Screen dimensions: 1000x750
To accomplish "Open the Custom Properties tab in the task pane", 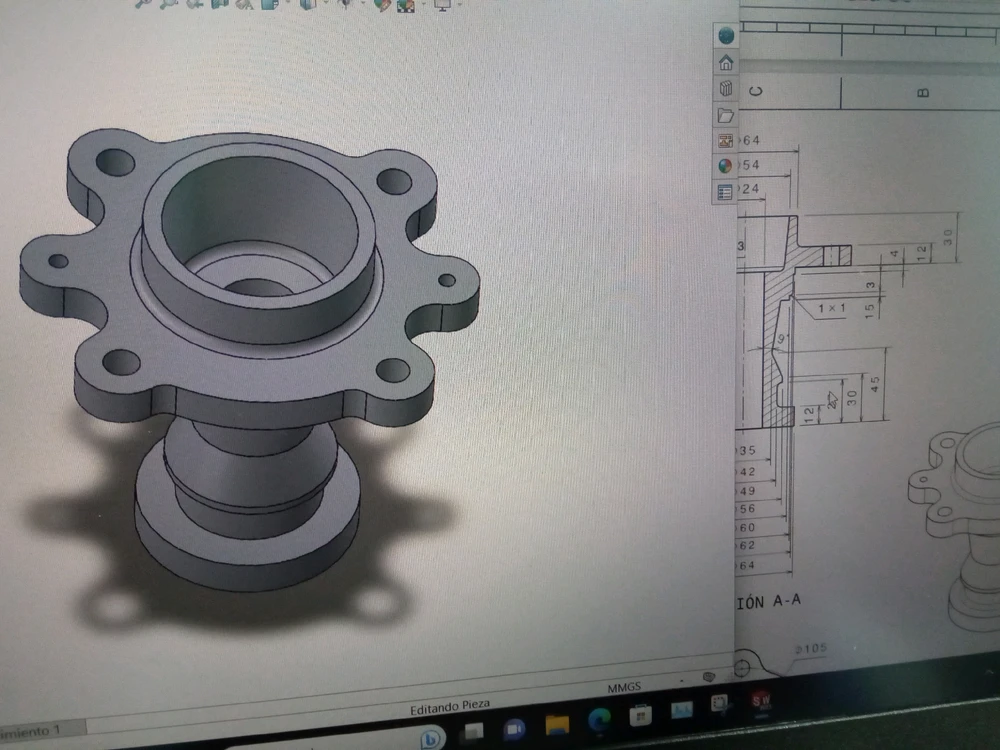I will coord(726,192).
